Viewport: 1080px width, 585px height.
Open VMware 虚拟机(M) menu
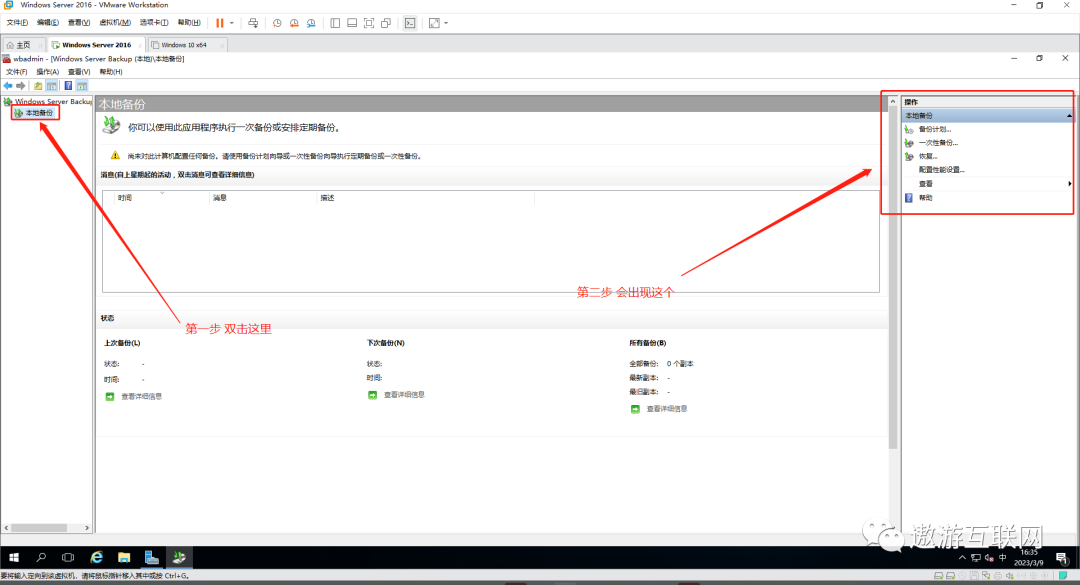[x=115, y=23]
